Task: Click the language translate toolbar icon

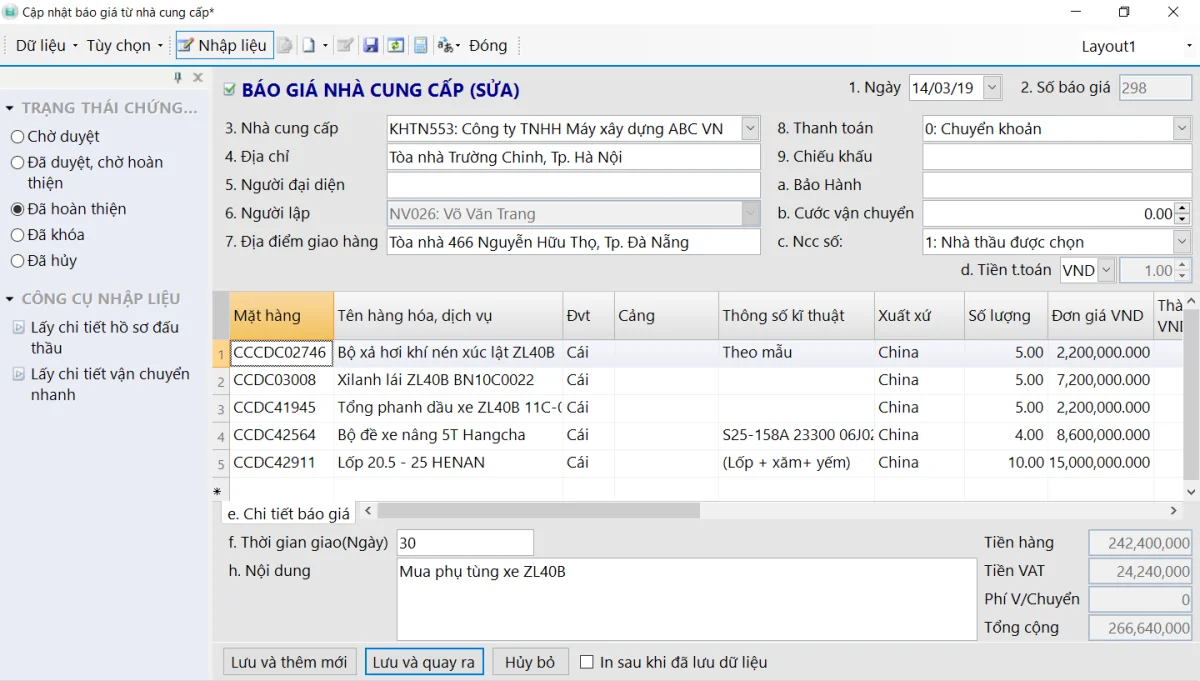Action: tap(446, 46)
